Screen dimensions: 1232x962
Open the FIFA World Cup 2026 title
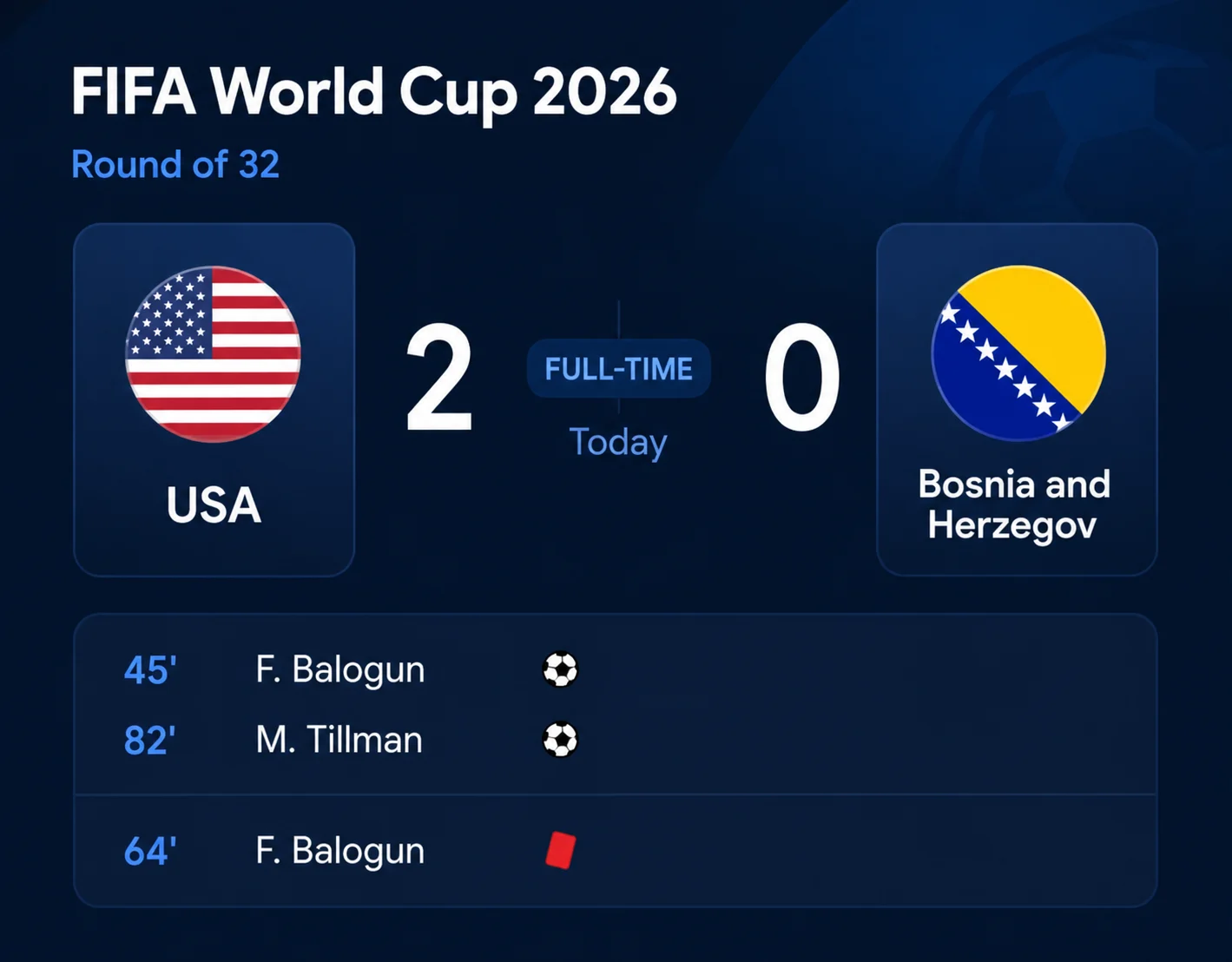point(373,91)
